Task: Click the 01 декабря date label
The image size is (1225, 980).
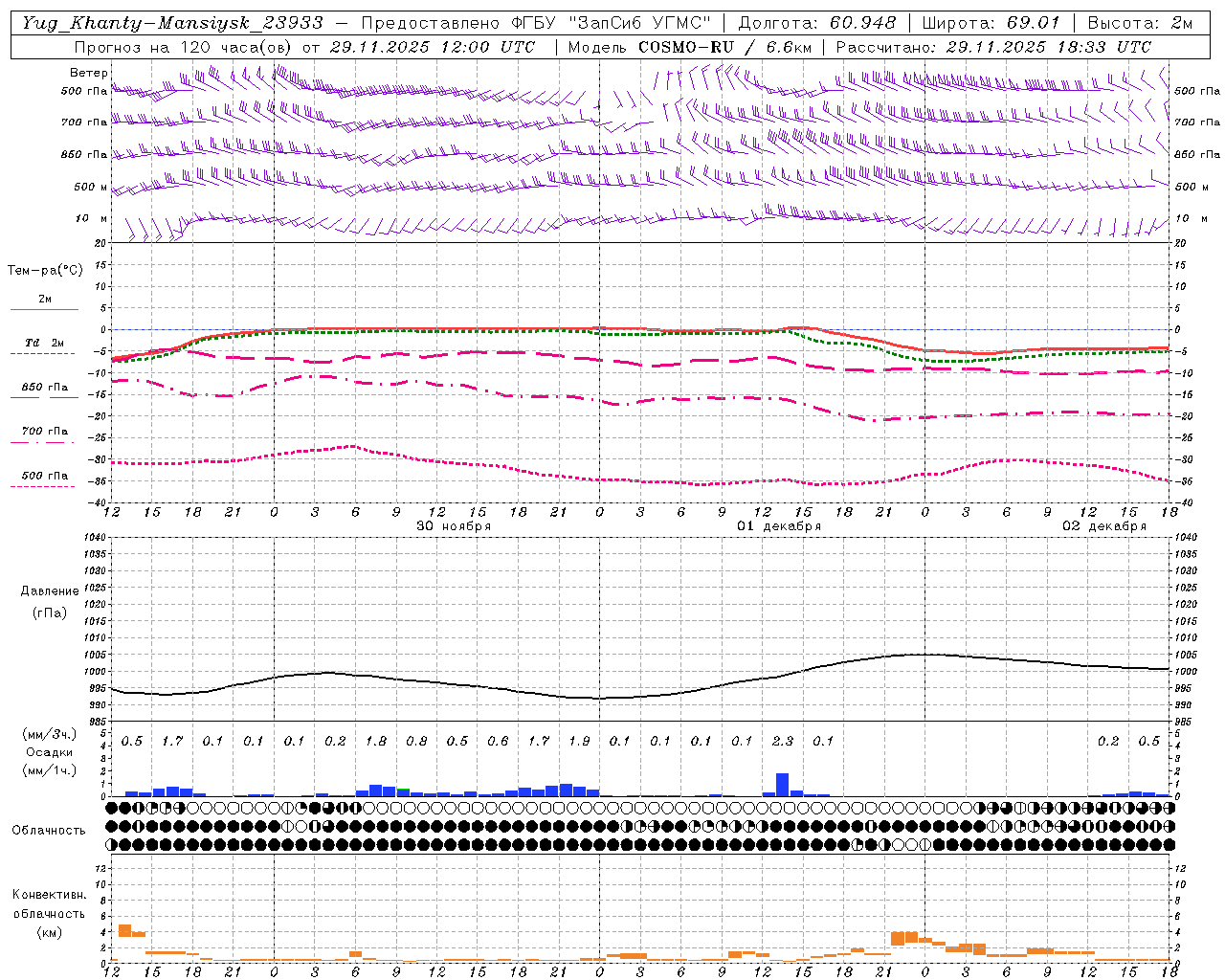Action: click(779, 526)
